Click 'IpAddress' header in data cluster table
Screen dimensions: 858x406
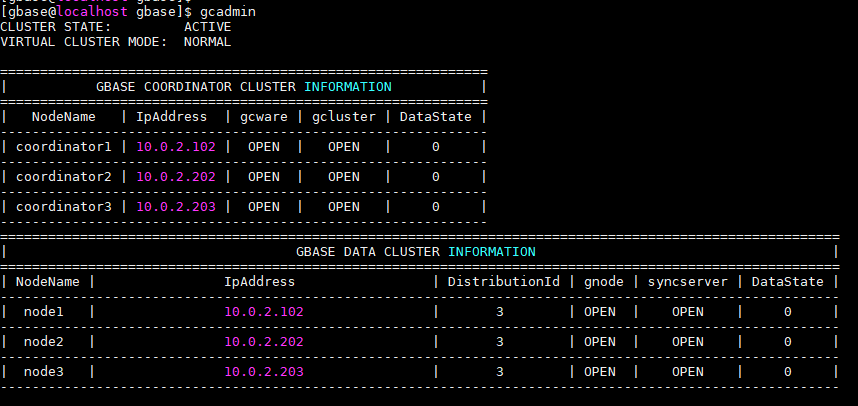pyautogui.click(x=259, y=281)
